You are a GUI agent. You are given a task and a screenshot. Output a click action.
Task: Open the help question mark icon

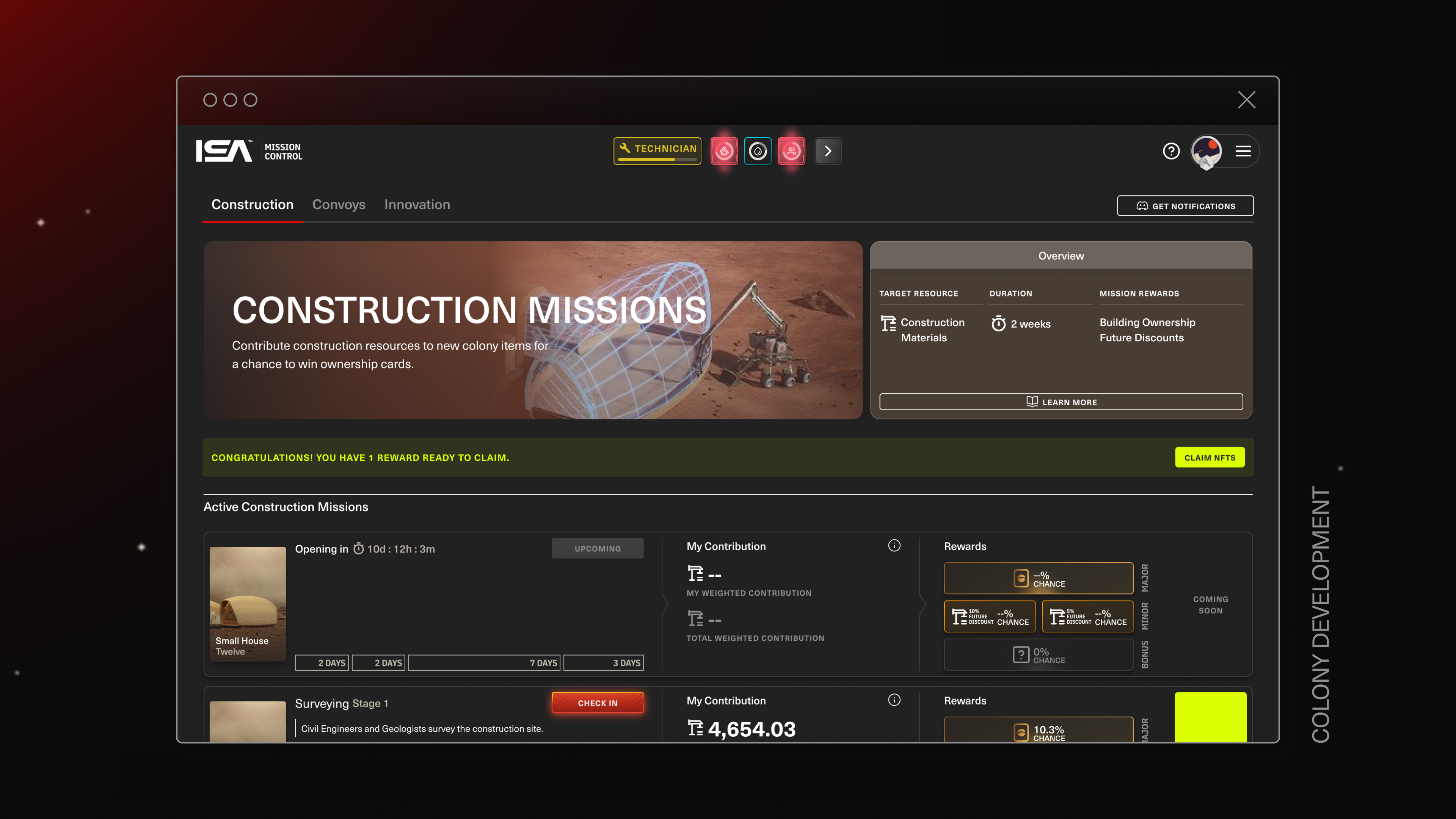click(x=1171, y=151)
